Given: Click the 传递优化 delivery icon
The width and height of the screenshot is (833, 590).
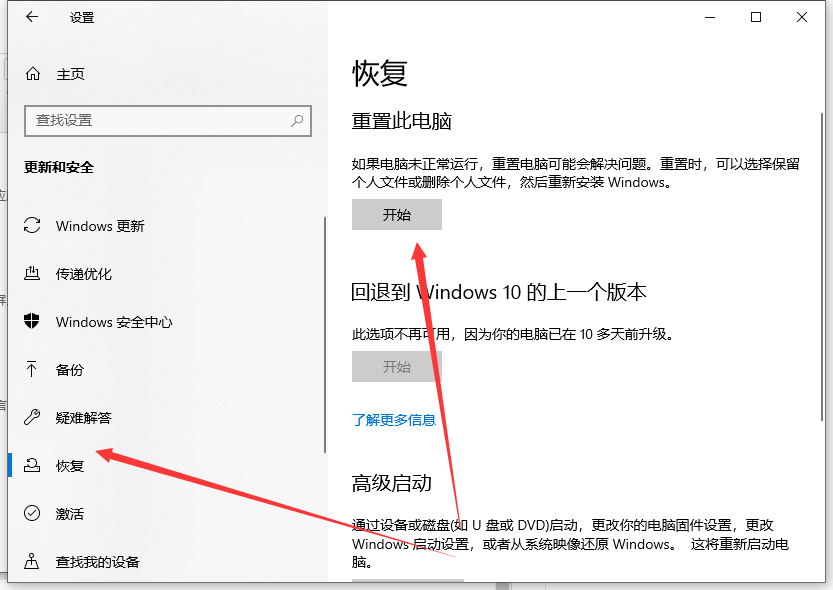Looking at the screenshot, I should point(33,274).
